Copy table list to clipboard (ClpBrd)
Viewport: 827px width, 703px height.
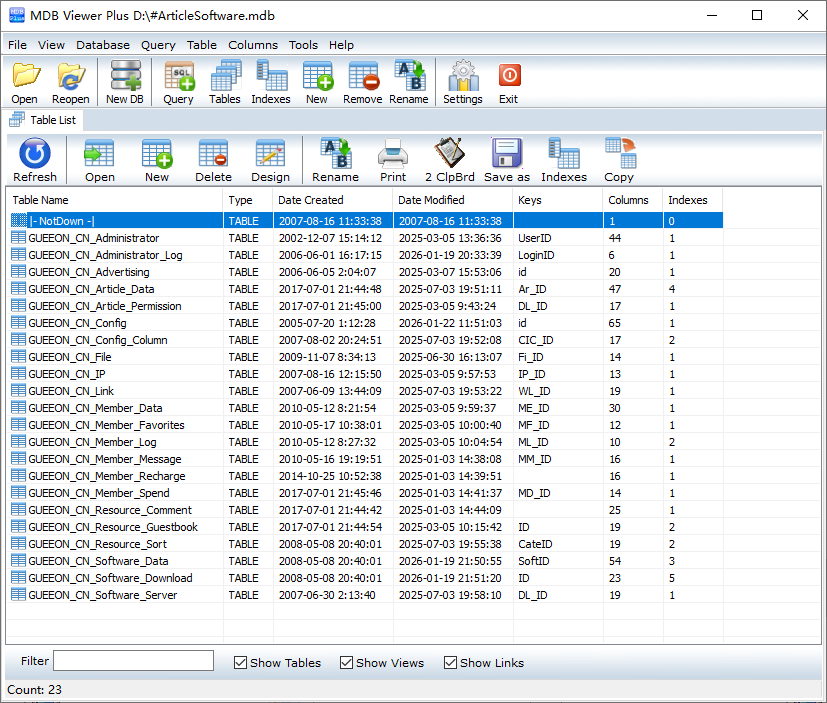click(449, 160)
